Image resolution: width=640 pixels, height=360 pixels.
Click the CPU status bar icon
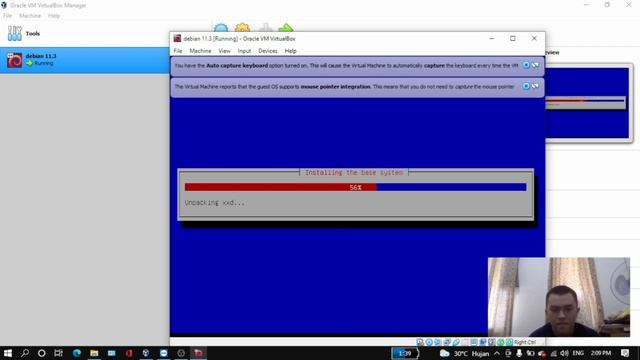point(491,342)
